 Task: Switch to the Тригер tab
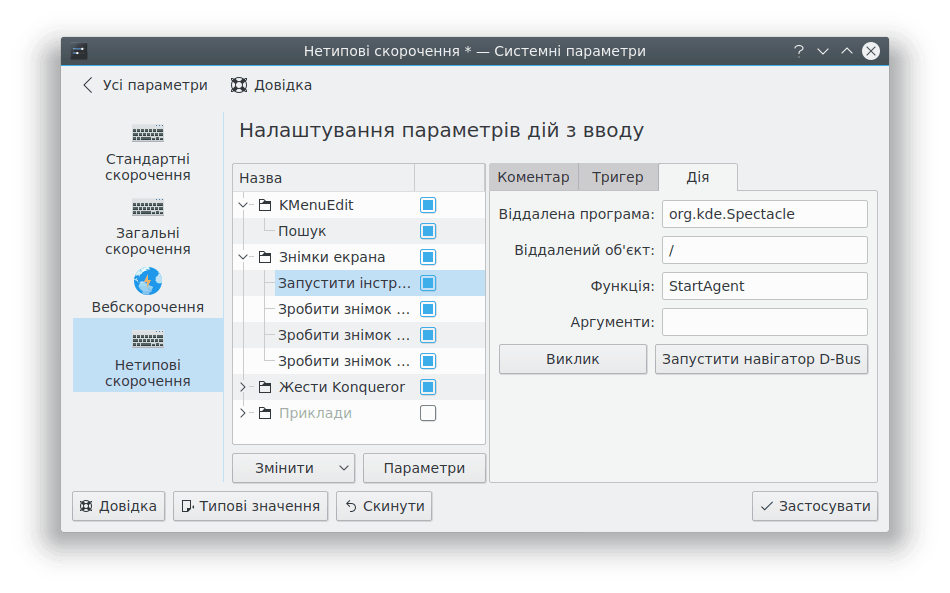[617, 177]
